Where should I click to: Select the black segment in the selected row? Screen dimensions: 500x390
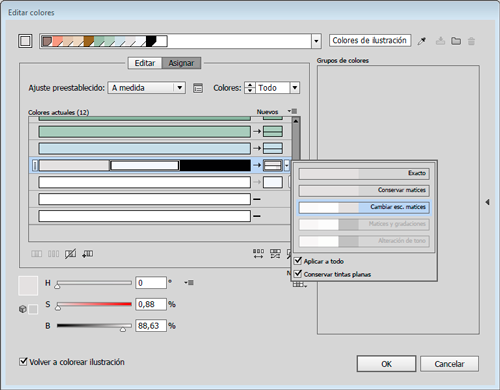[x=215, y=165]
